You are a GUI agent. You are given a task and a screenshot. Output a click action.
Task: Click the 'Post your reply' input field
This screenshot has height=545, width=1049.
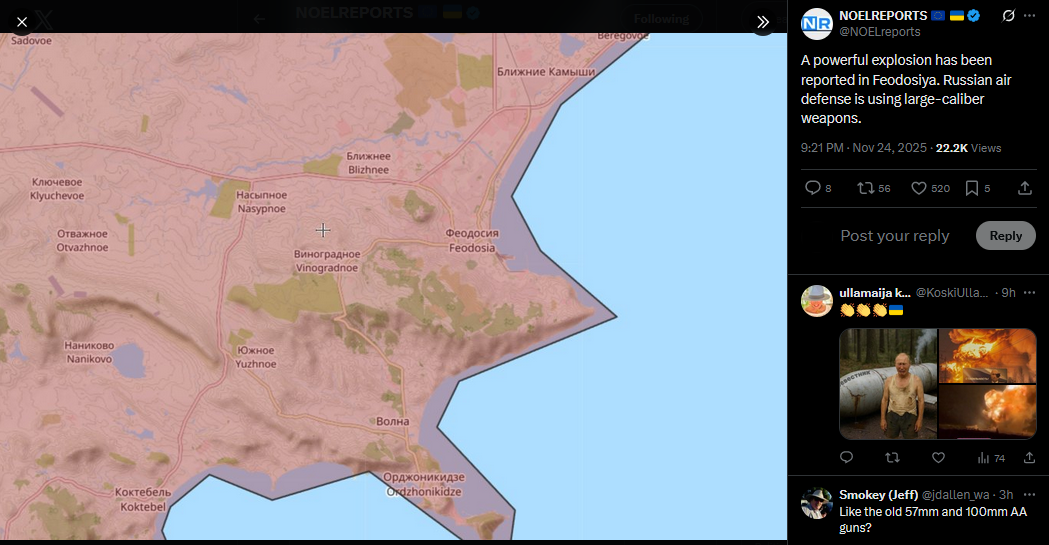pos(894,236)
